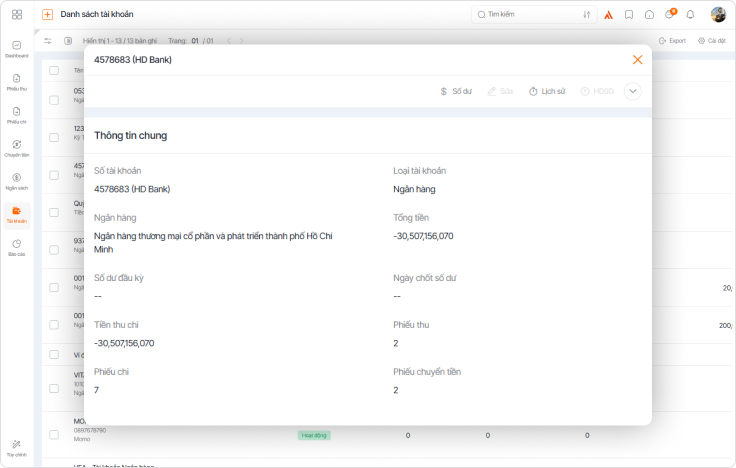Click the Hoạt động status badge
The width and height of the screenshot is (736, 468).
pyautogui.click(x=314, y=436)
